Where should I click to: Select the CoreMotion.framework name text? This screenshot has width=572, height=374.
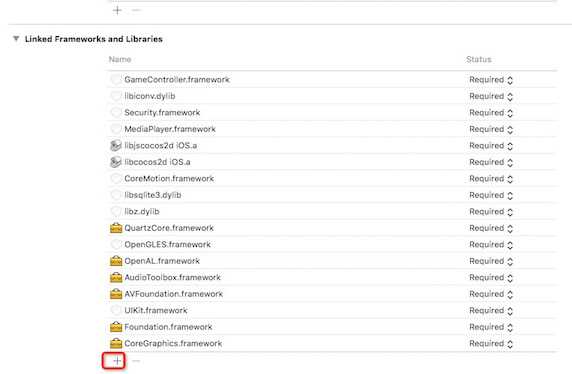pos(169,178)
